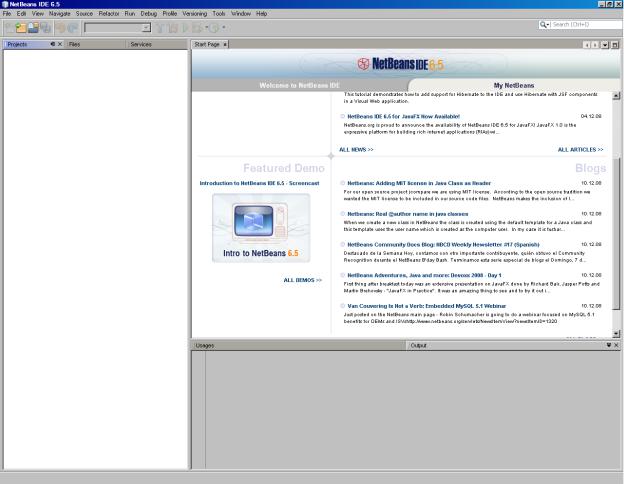Click the Profile Main Project icon

pyautogui.click(x=214, y=28)
